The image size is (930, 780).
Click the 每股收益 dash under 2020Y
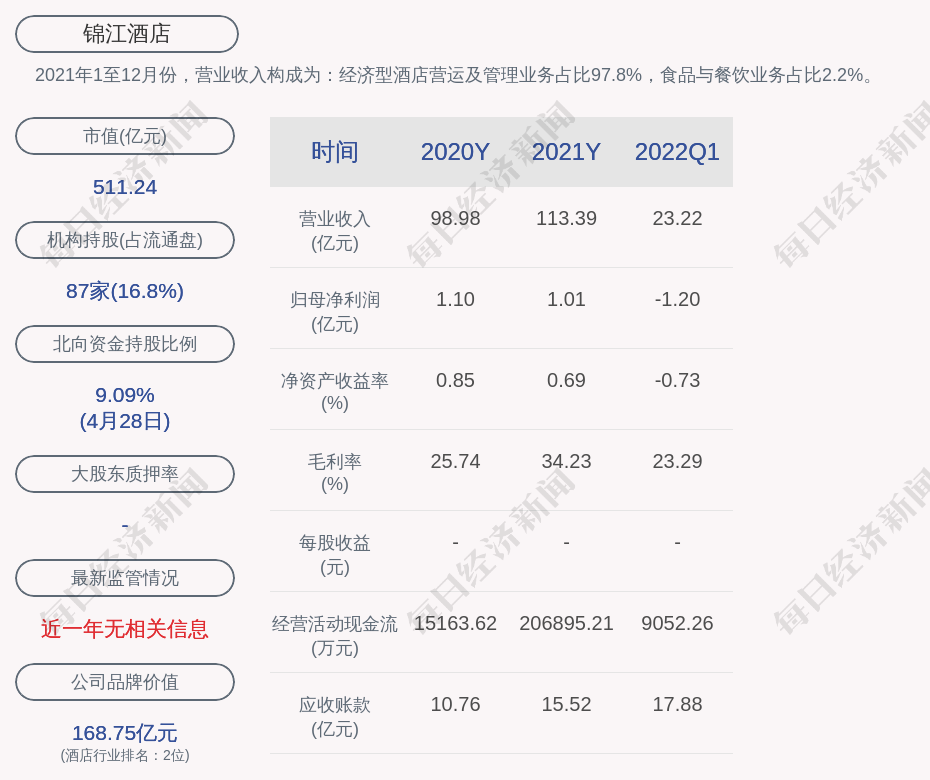tap(456, 542)
